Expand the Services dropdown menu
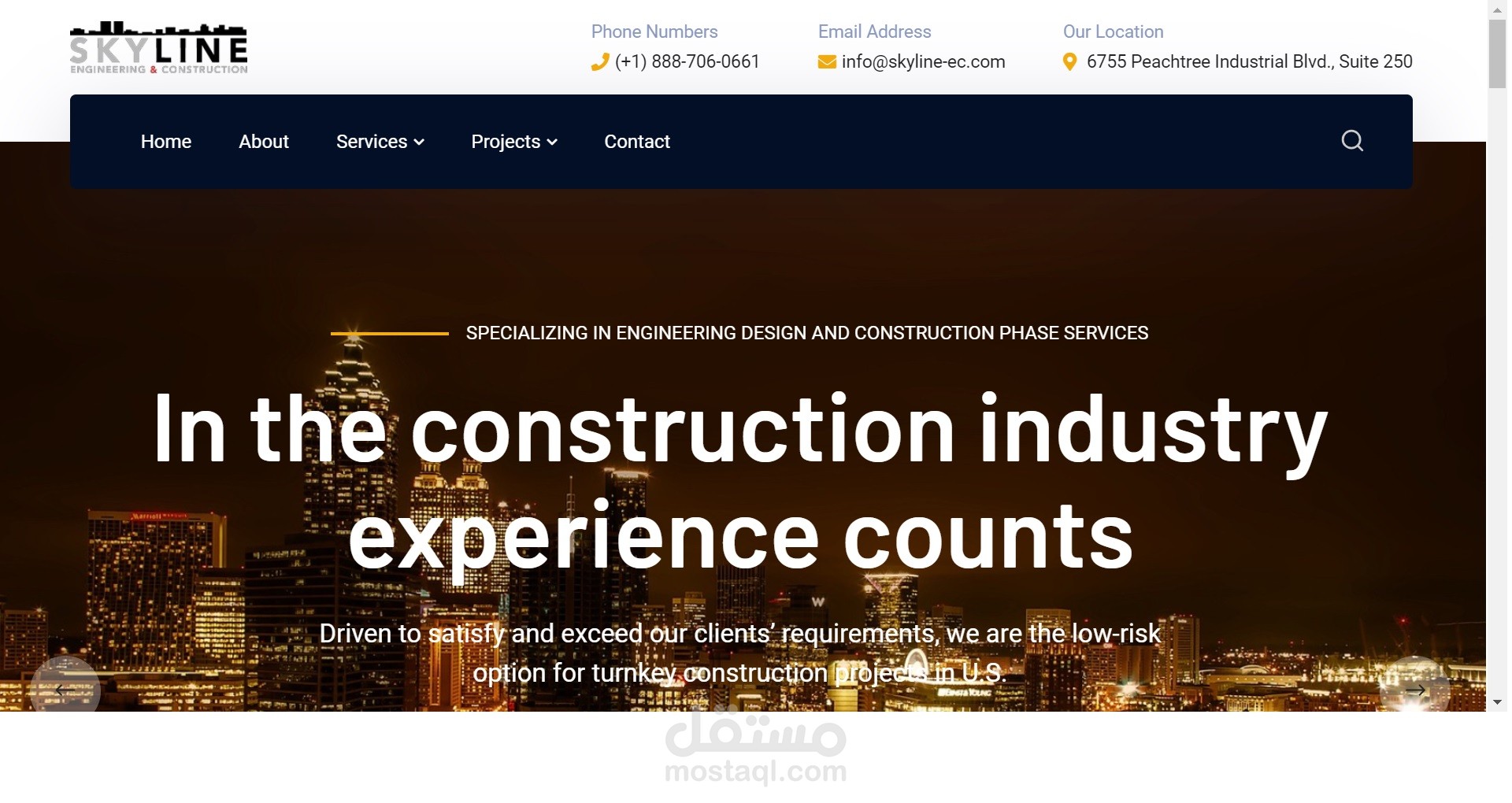 tap(372, 142)
